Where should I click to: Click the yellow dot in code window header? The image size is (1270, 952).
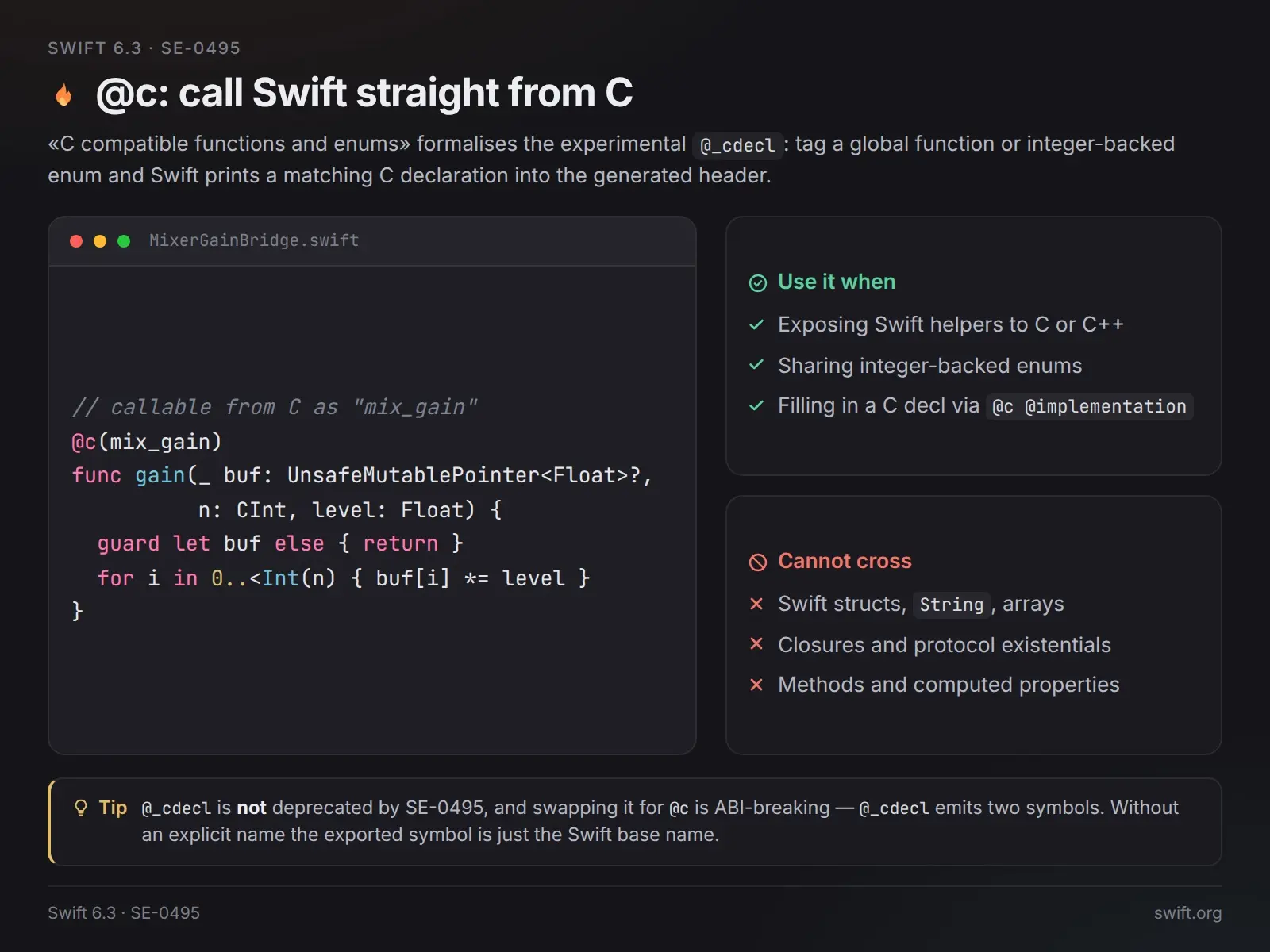[100, 241]
